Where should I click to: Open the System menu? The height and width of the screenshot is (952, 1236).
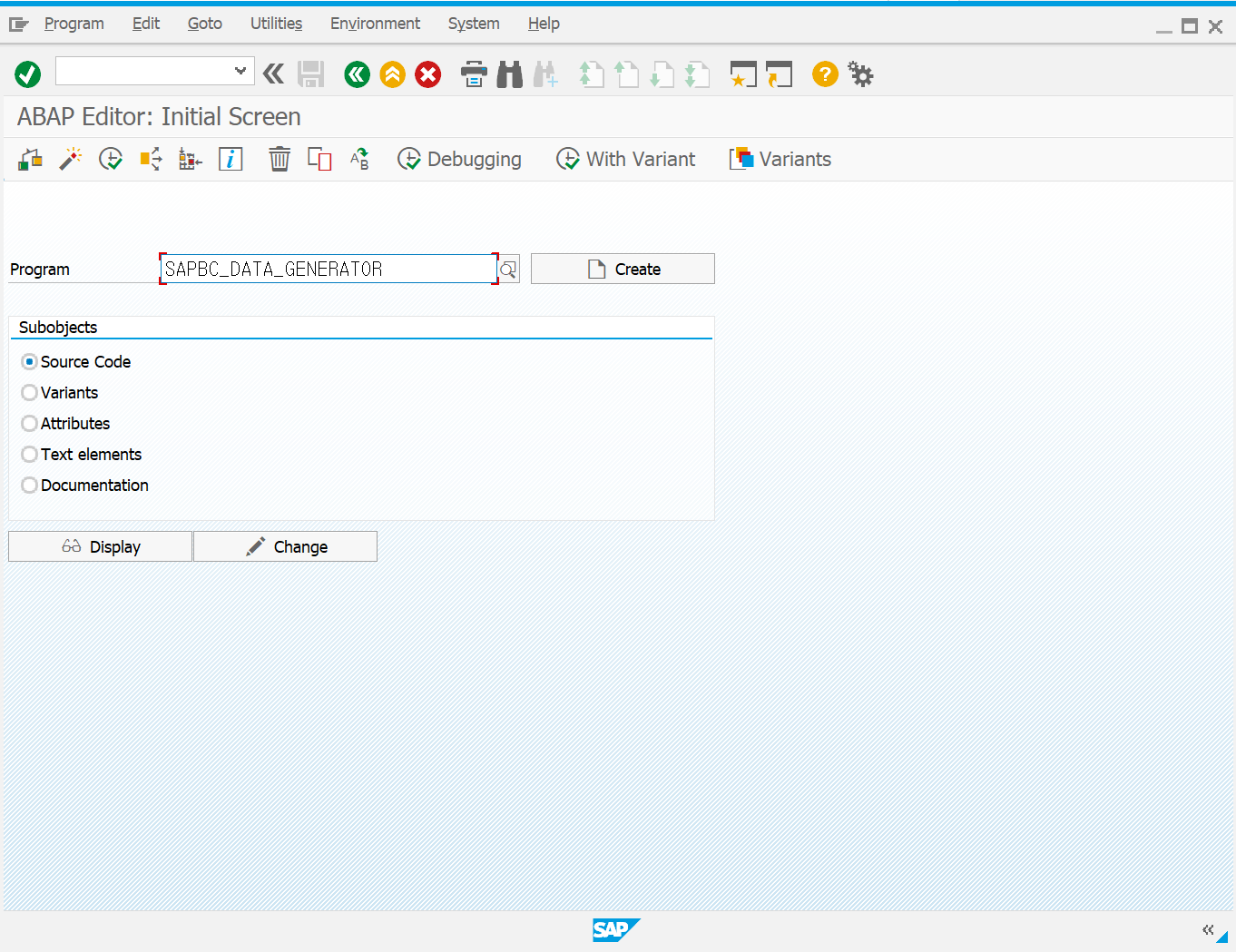point(474,24)
